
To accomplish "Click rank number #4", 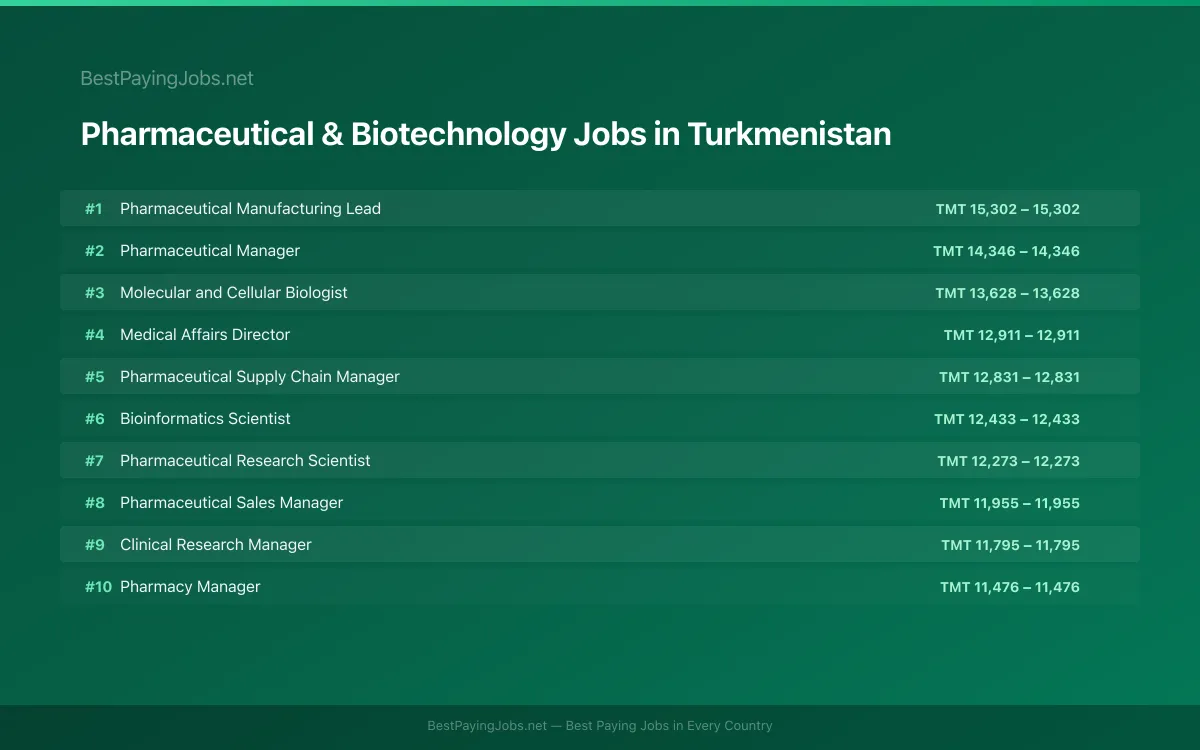I will (x=94, y=335).
